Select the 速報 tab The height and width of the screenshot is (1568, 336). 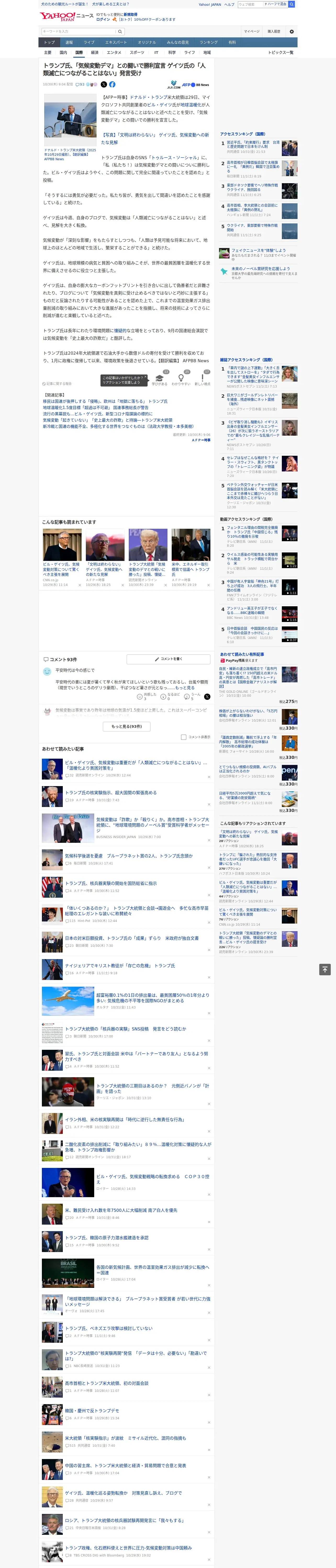[x=69, y=43]
